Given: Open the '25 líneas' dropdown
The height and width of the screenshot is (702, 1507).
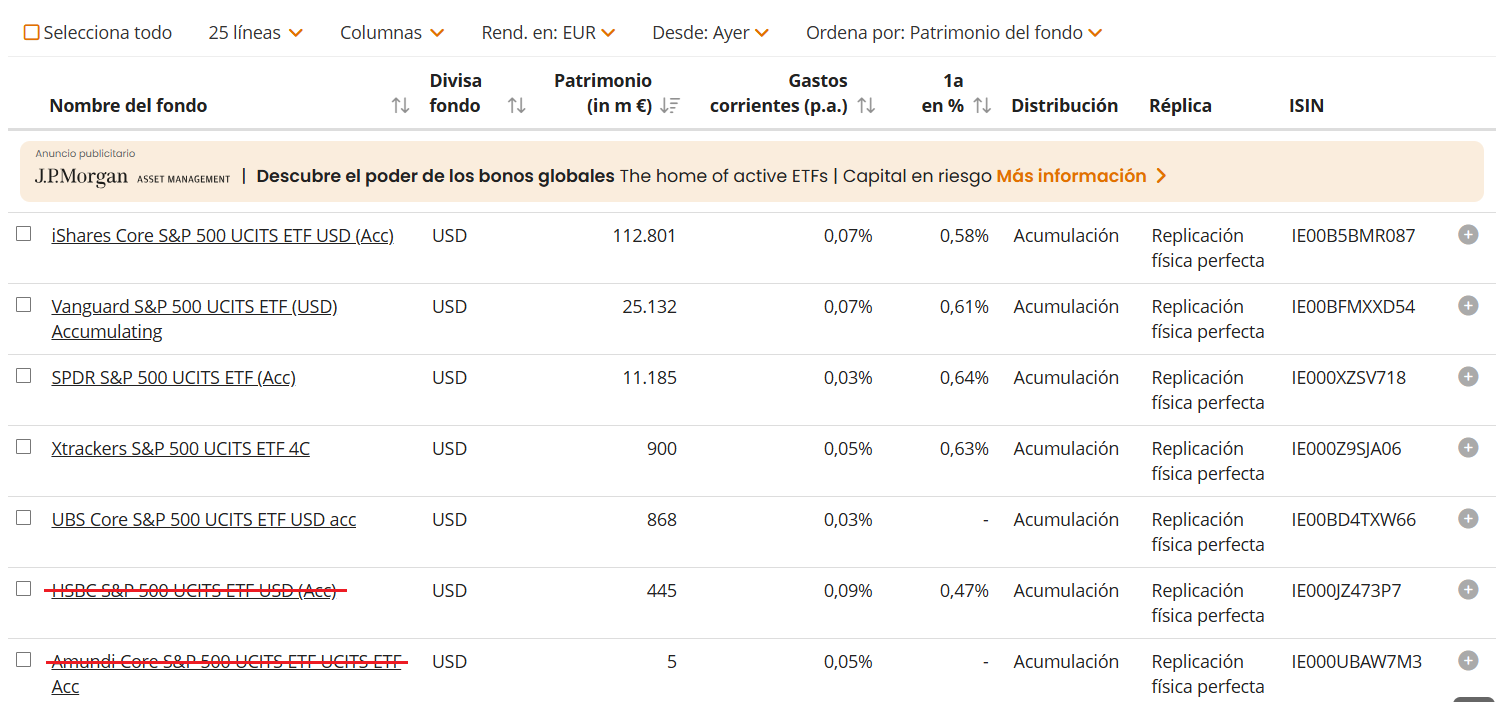Looking at the screenshot, I should click(255, 33).
